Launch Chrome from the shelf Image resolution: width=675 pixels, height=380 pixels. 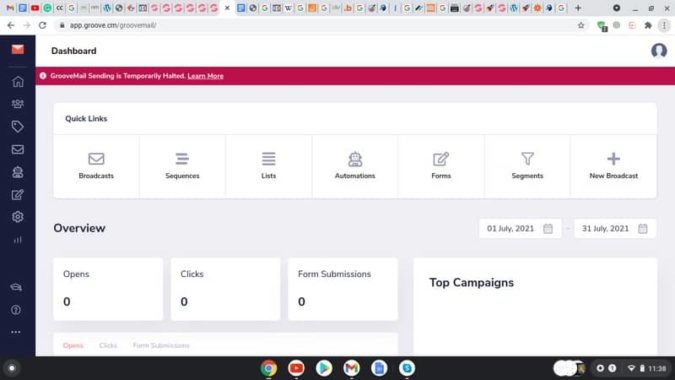pyautogui.click(x=269, y=368)
